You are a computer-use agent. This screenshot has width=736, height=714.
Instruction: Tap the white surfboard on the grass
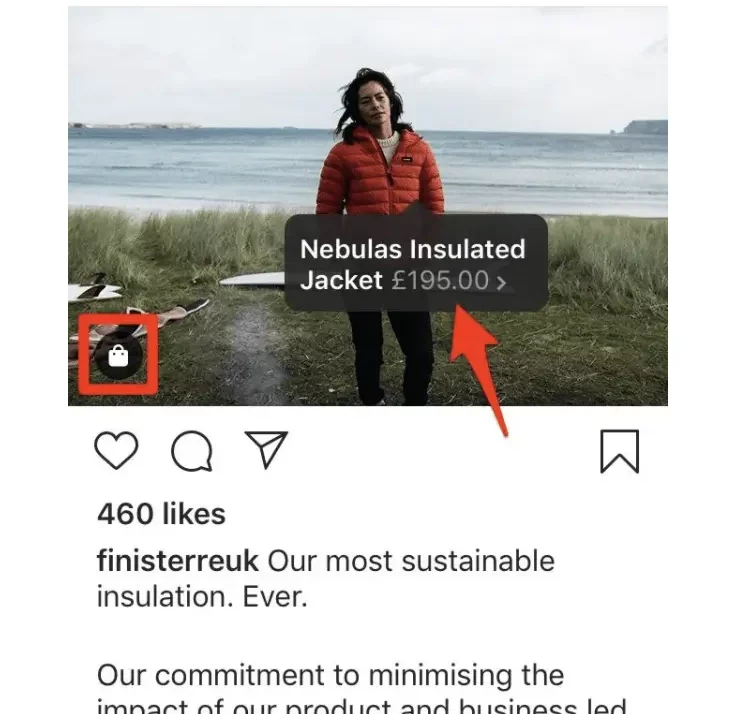pos(253,280)
